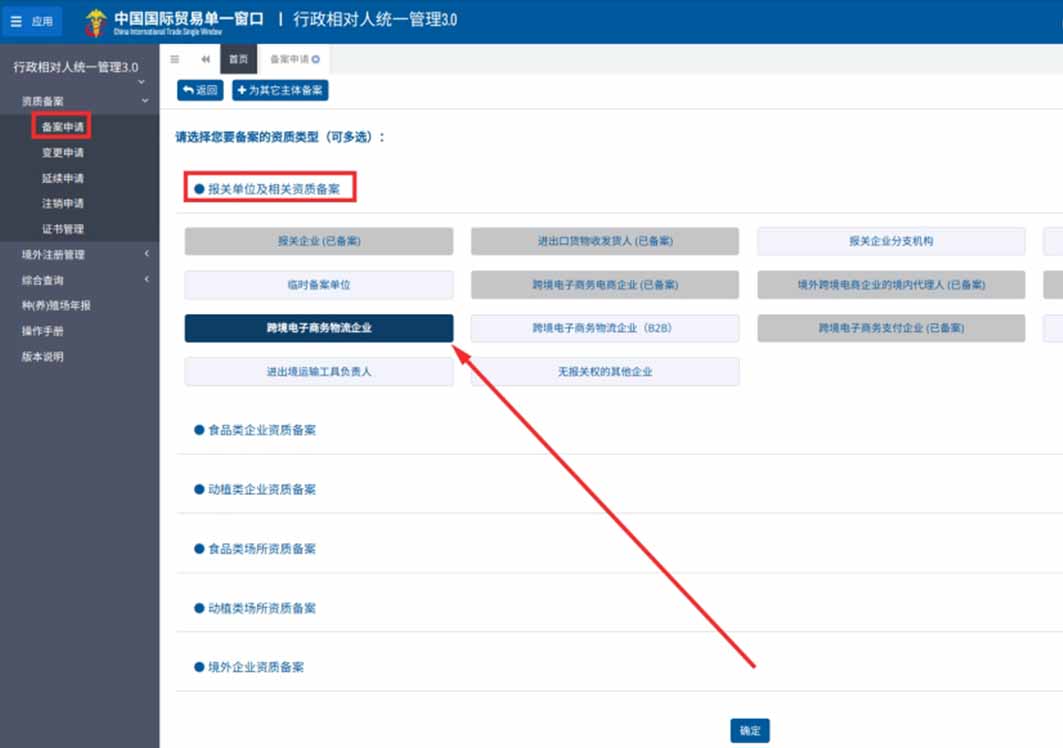Click the 行政相对人统一管理3.0 header title

point(375,20)
